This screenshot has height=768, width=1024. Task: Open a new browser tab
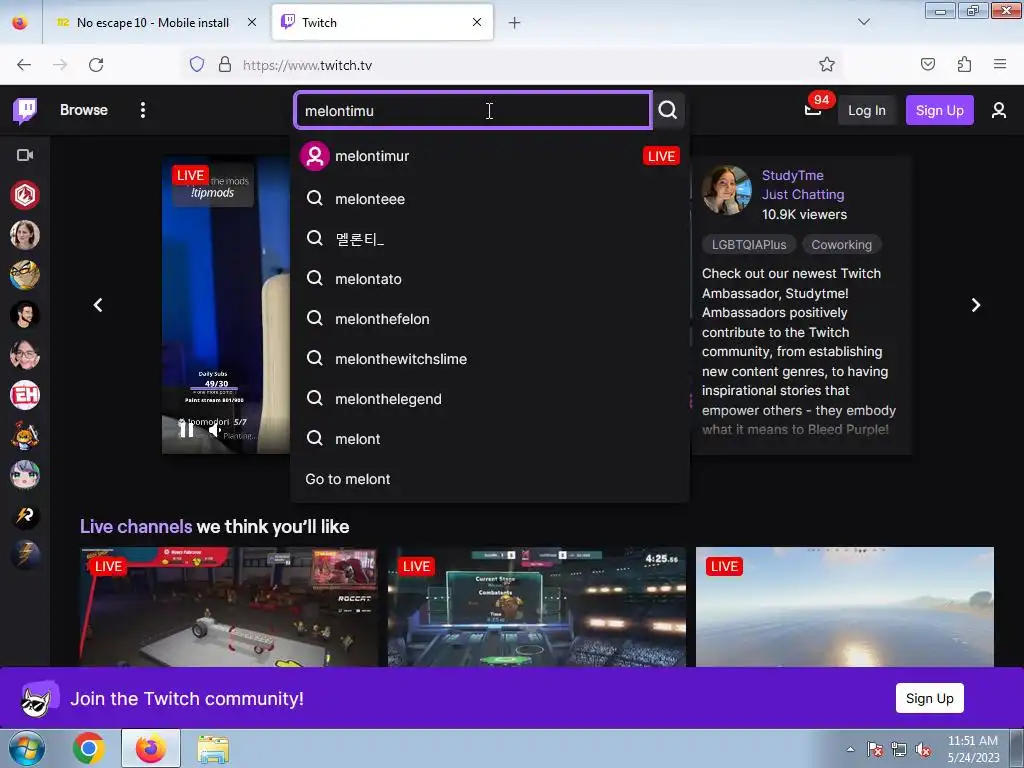click(515, 23)
